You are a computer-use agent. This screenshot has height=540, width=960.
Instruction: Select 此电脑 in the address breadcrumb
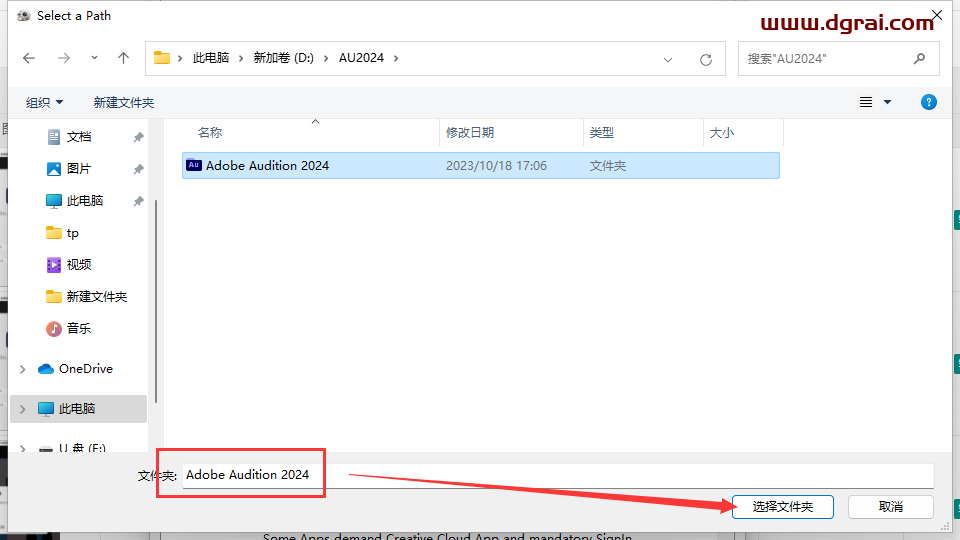[x=211, y=58]
